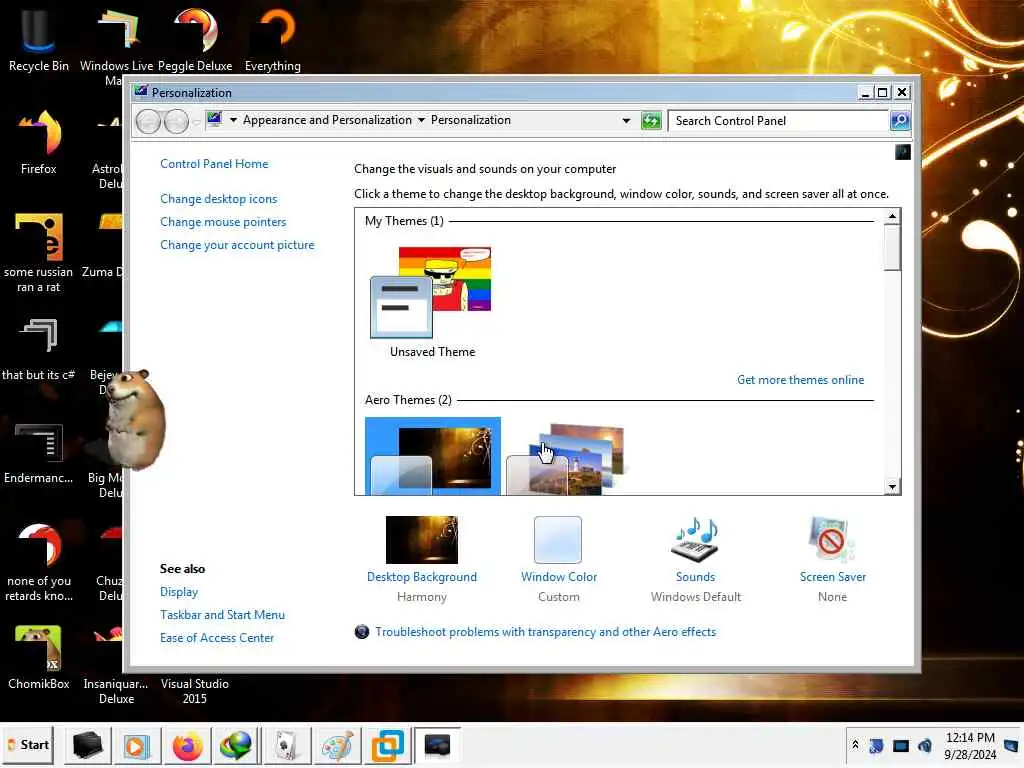Select the Unsaved Theme thumbnail

coord(431,302)
